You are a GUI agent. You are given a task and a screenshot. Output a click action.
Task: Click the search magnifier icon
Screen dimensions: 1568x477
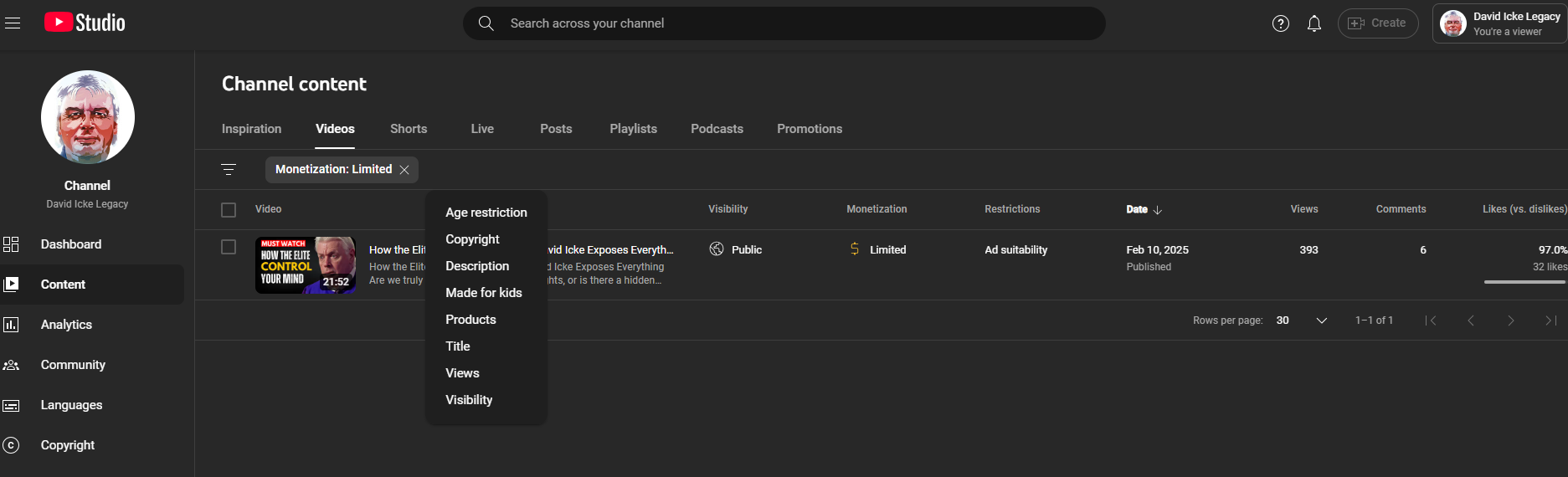tap(486, 23)
